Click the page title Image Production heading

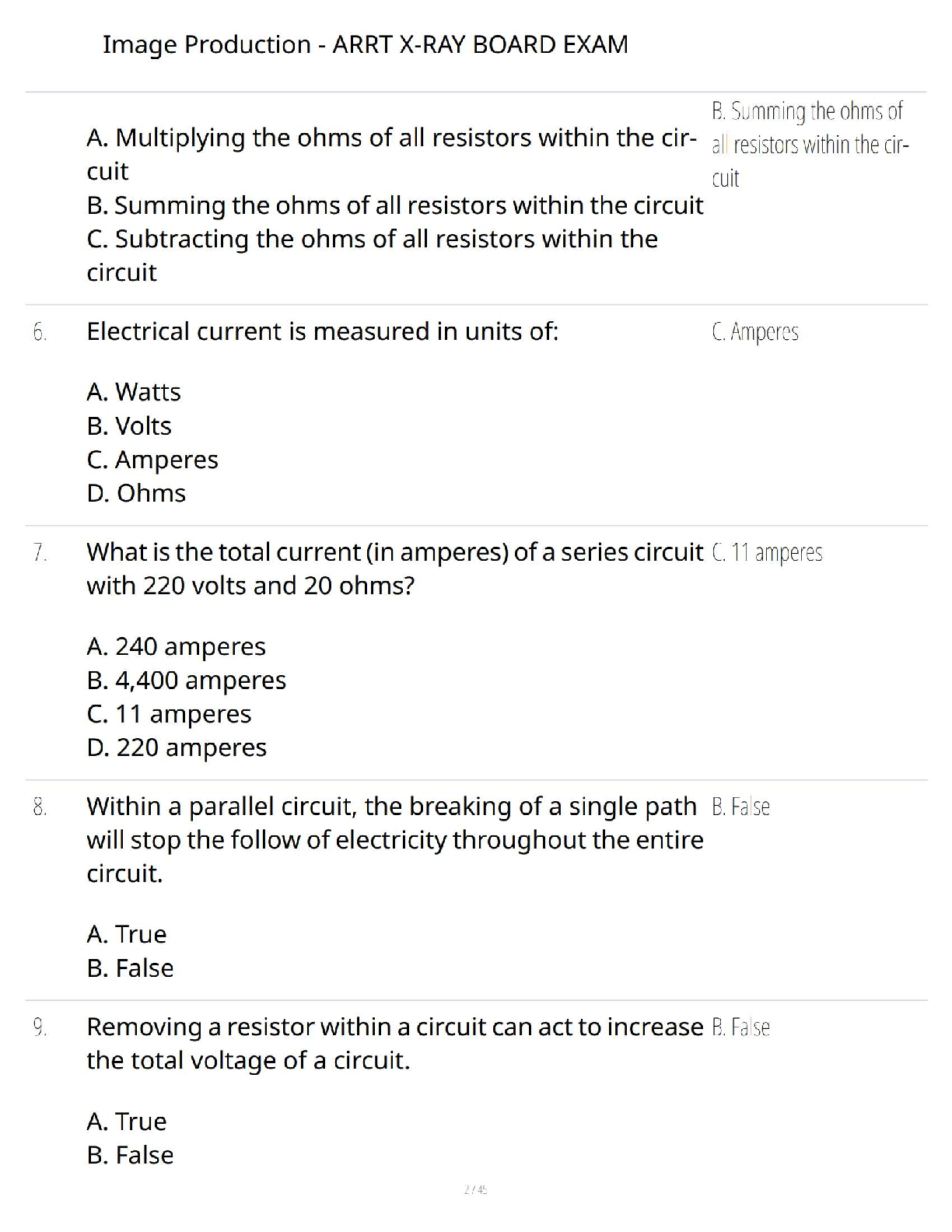pyautogui.click(x=365, y=44)
